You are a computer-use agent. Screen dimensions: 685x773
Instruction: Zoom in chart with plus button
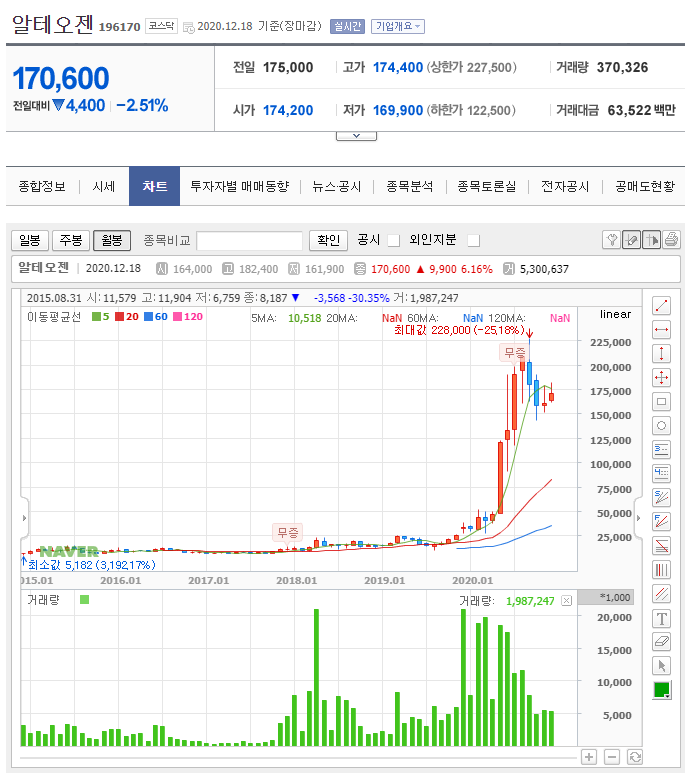pyautogui.click(x=589, y=757)
